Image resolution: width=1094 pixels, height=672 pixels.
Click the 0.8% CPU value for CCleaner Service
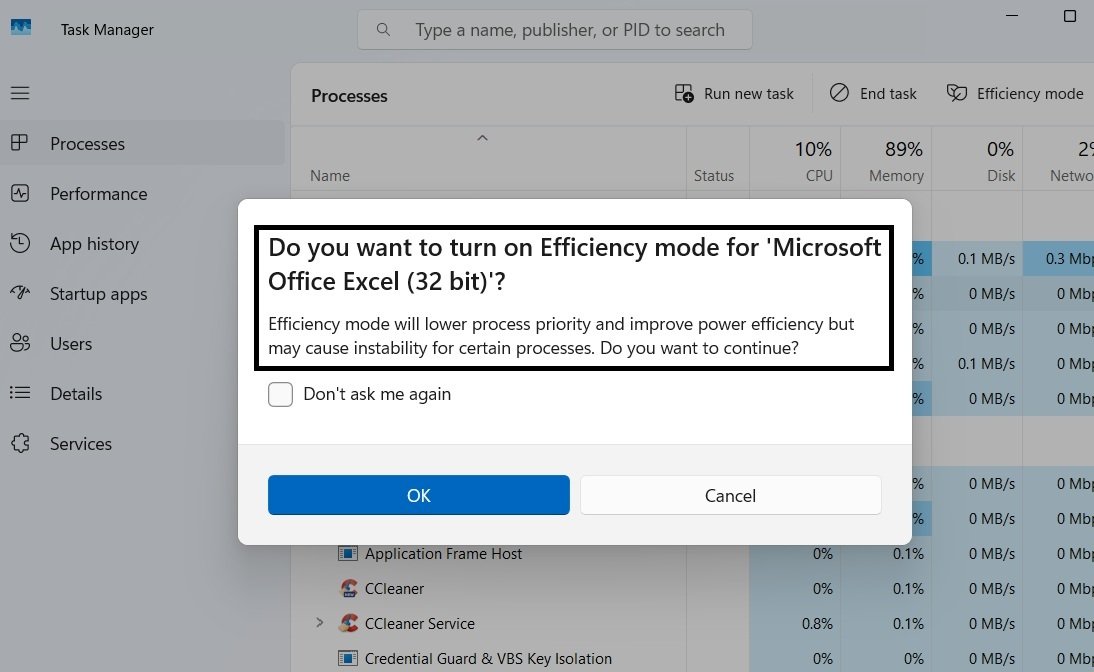(816, 623)
